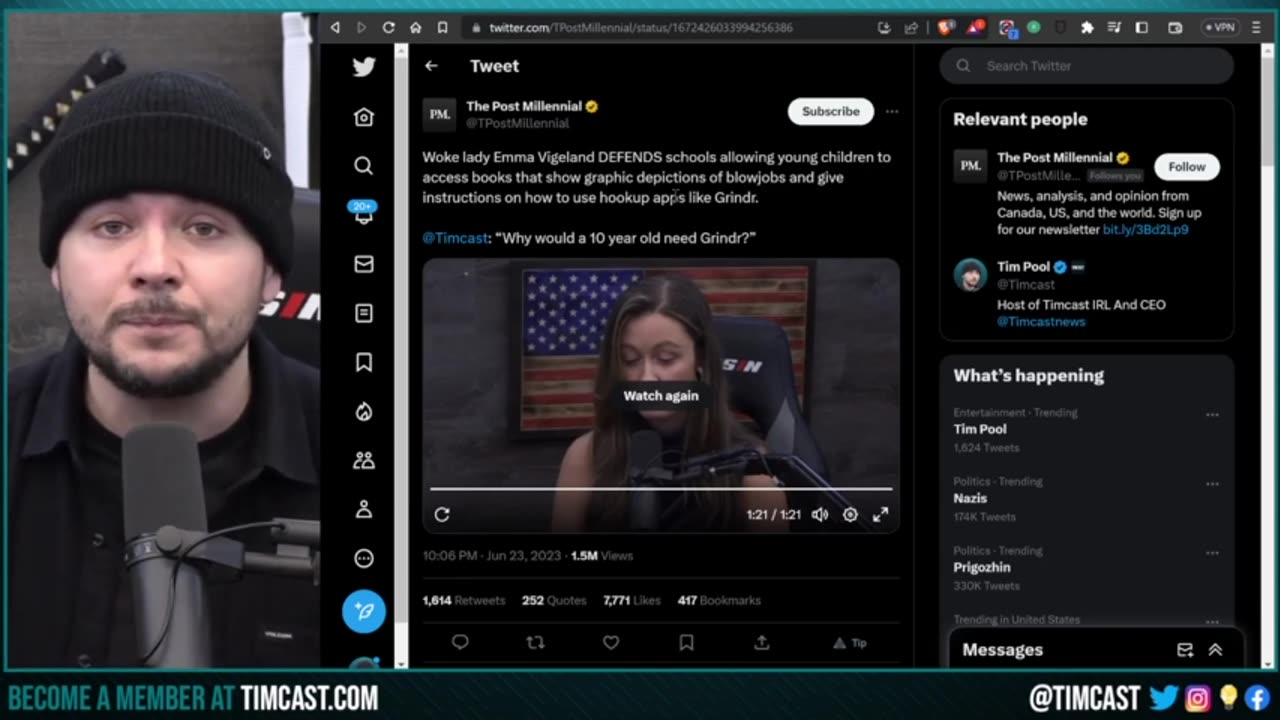Click @Timcast mention in tweet

tap(455, 238)
